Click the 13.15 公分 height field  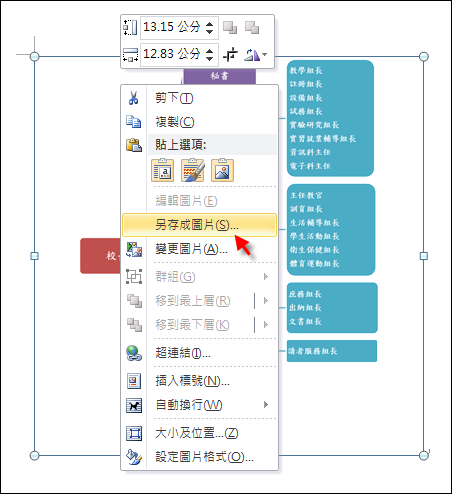click(x=179, y=27)
